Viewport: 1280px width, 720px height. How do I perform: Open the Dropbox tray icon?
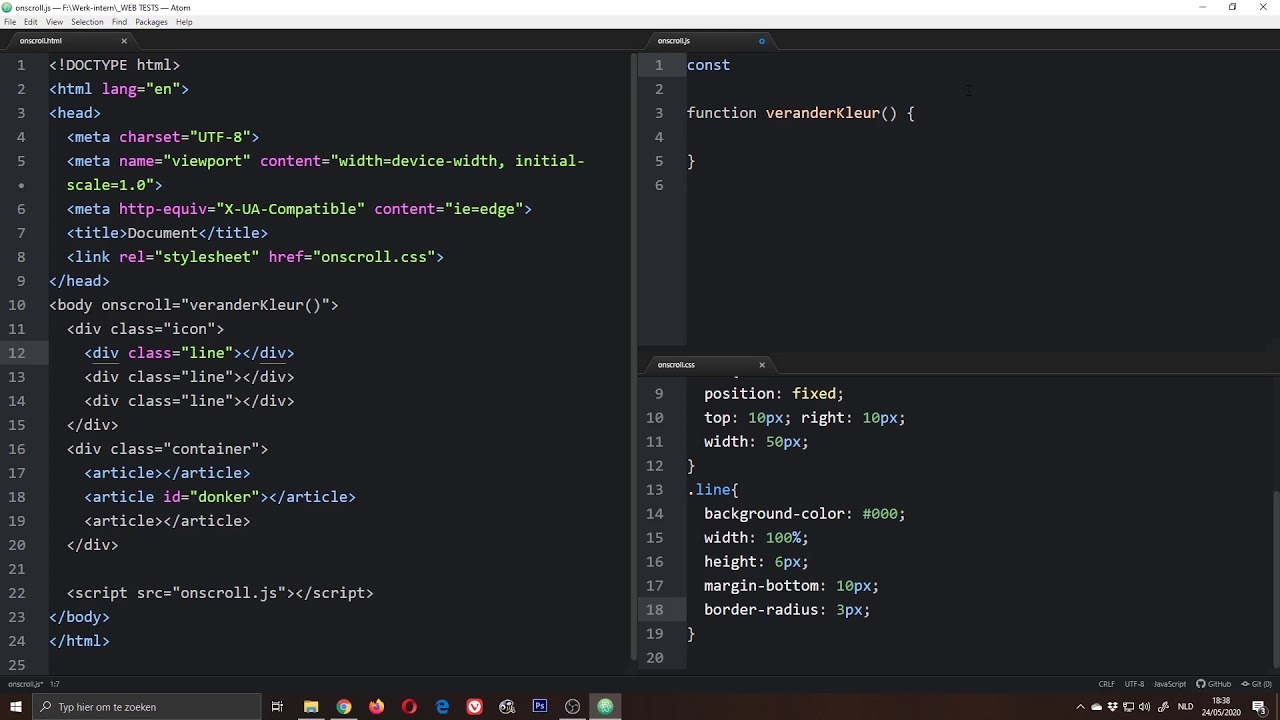1112,707
